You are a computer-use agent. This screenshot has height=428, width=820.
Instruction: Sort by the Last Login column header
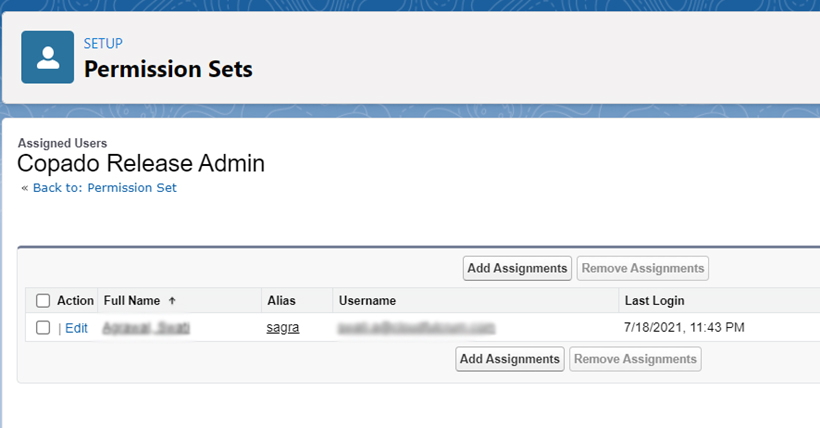click(654, 300)
